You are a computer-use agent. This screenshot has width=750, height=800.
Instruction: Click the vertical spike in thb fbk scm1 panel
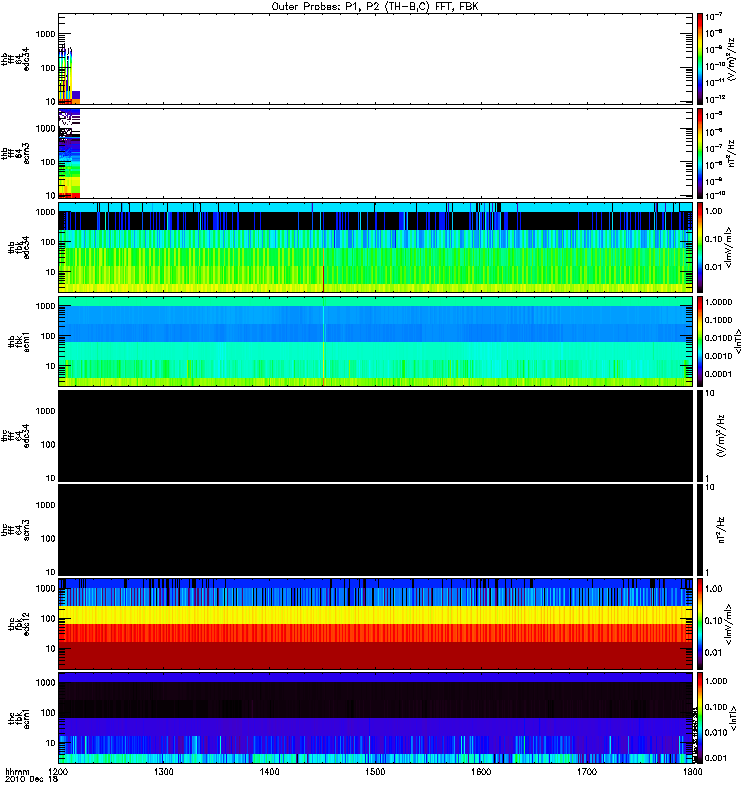(x=323, y=341)
